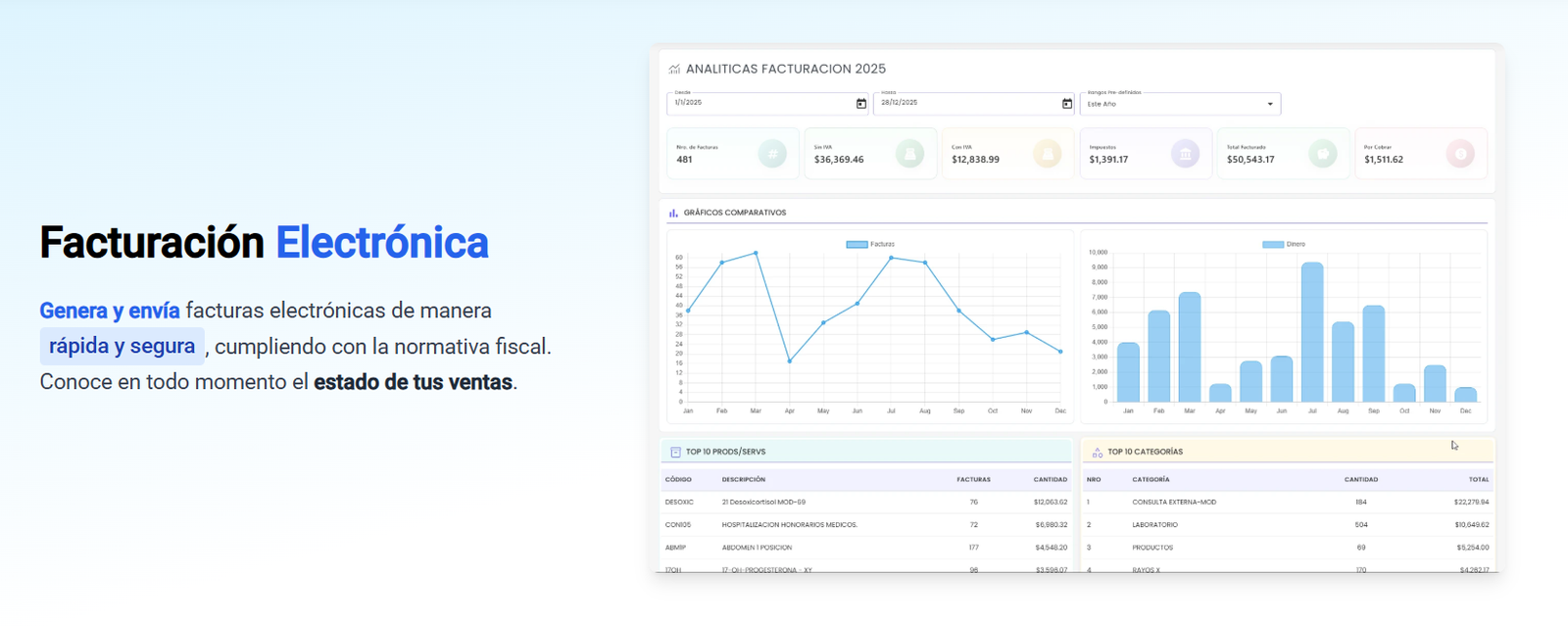Click the bar chart icon beside Gráficos Comparativos
Image resolution: width=1568 pixels, height=626 pixels.
tap(673, 213)
